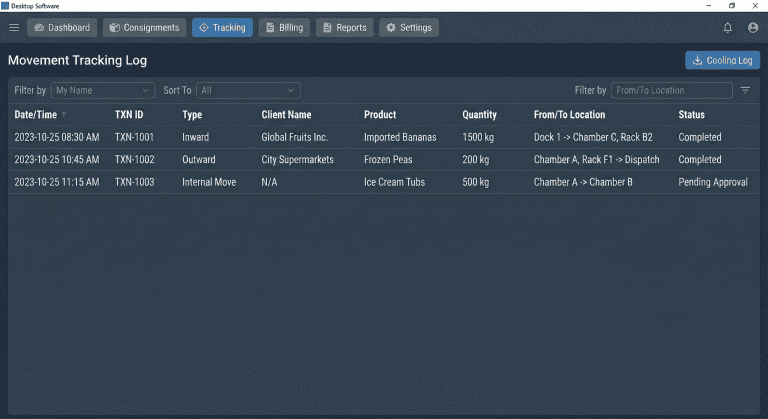
Task: Open the hamburger navigation menu
Action: pos(14,28)
